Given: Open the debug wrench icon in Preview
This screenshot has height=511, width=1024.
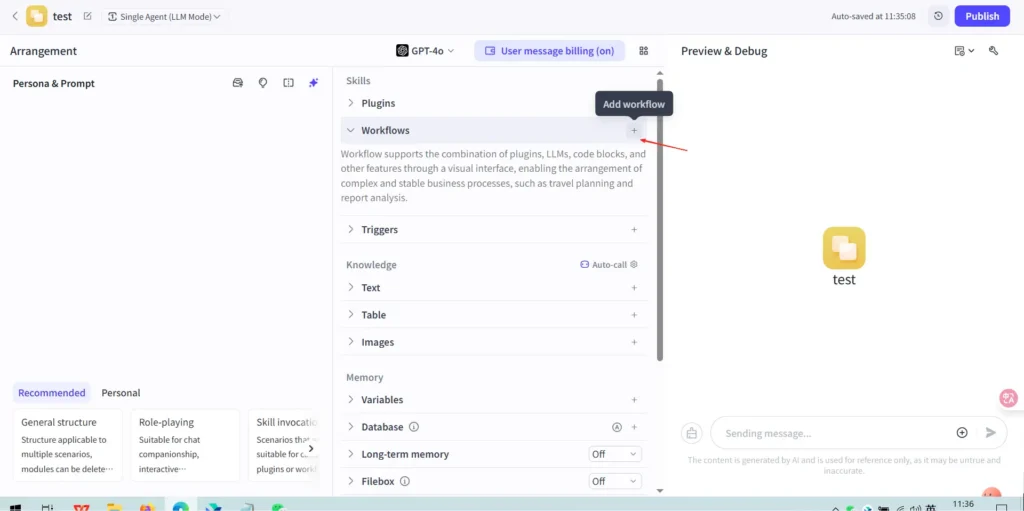Looking at the screenshot, I should pyautogui.click(x=994, y=51).
